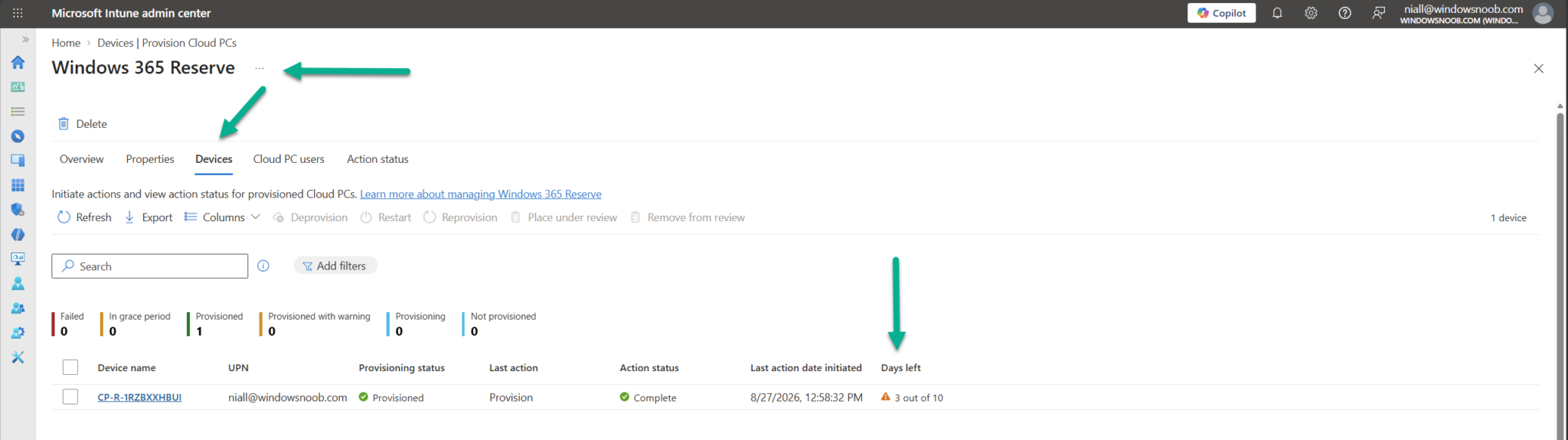Expand the sidebar with double chevron
This screenshot has width=1568, height=440.
tap(25, 39)
